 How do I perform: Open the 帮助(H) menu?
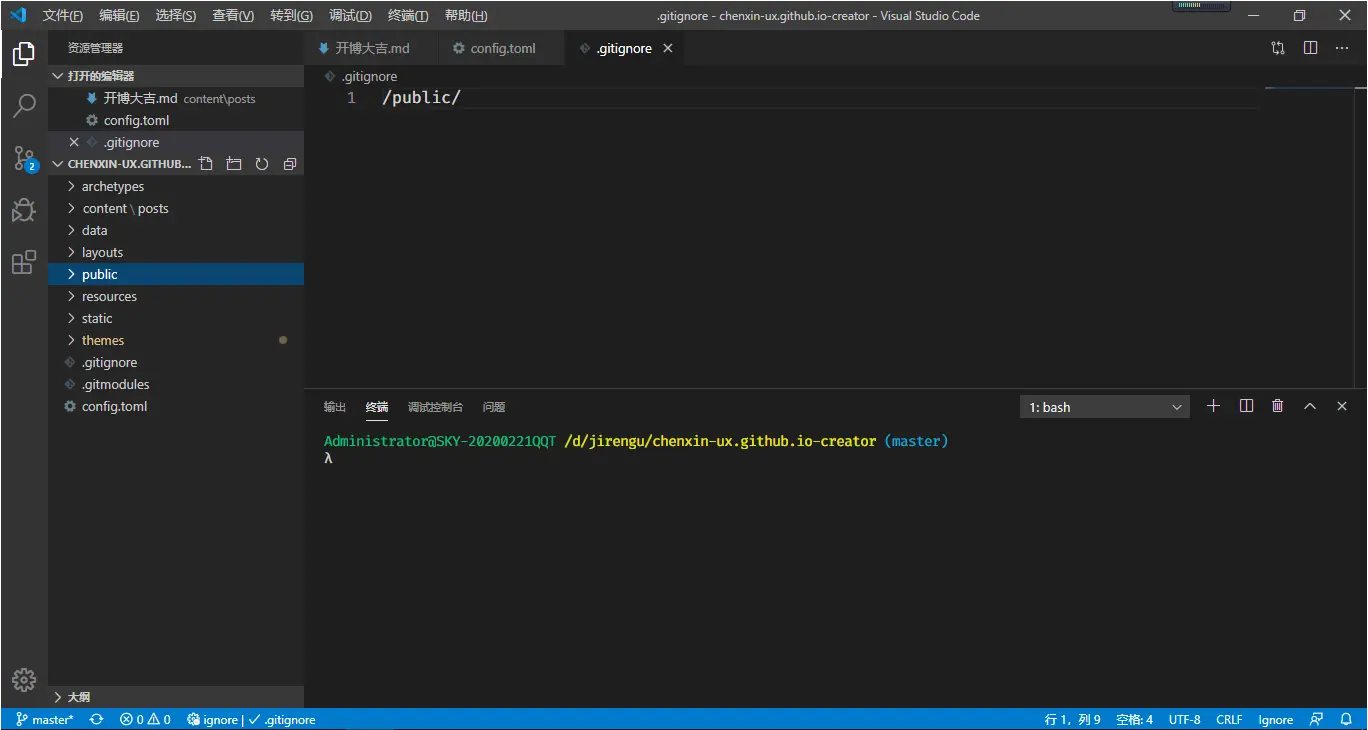[466, 16]
